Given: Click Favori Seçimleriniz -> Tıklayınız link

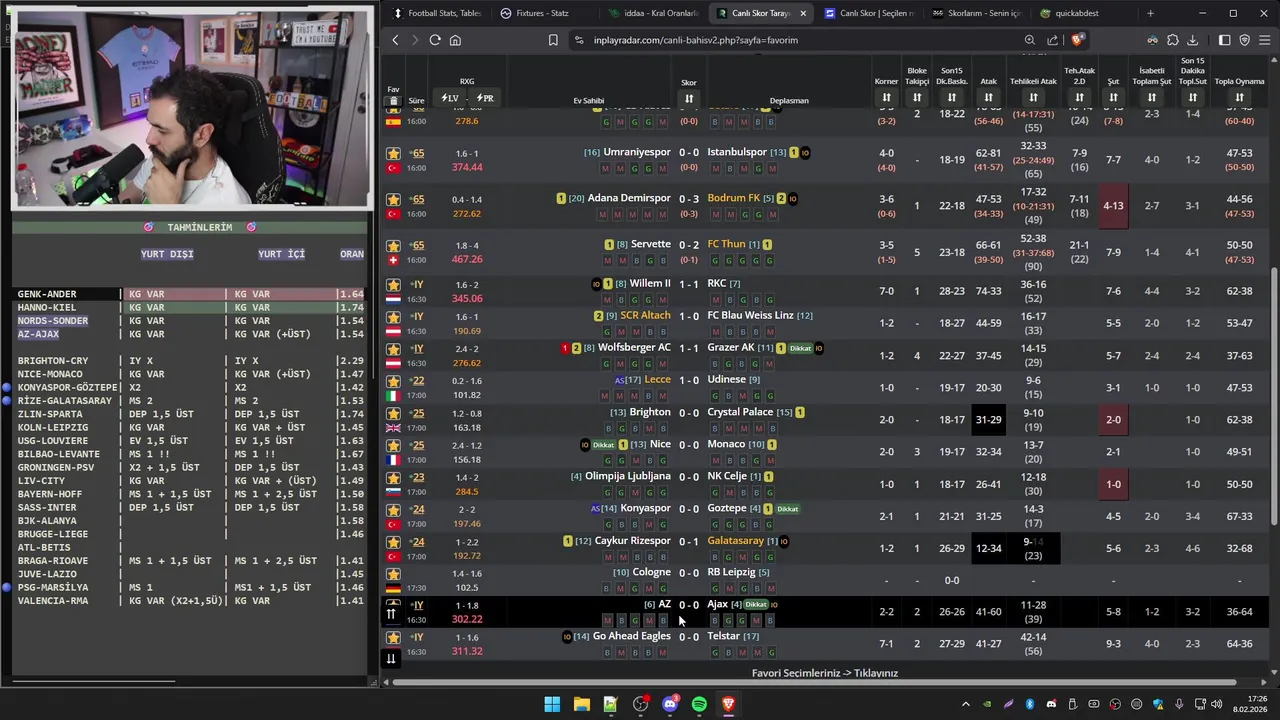Looking at the screenshot, I should [825, 673].
